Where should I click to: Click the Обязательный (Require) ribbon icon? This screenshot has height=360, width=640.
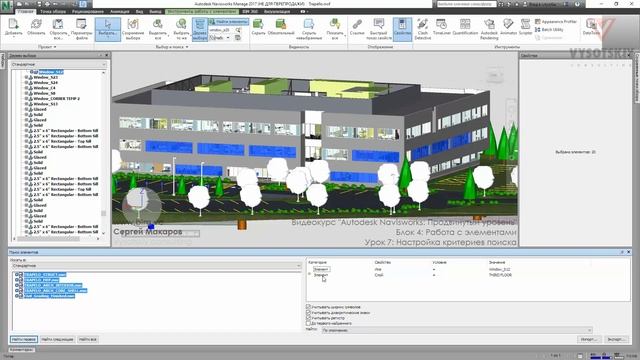click(x=281, y=27)
